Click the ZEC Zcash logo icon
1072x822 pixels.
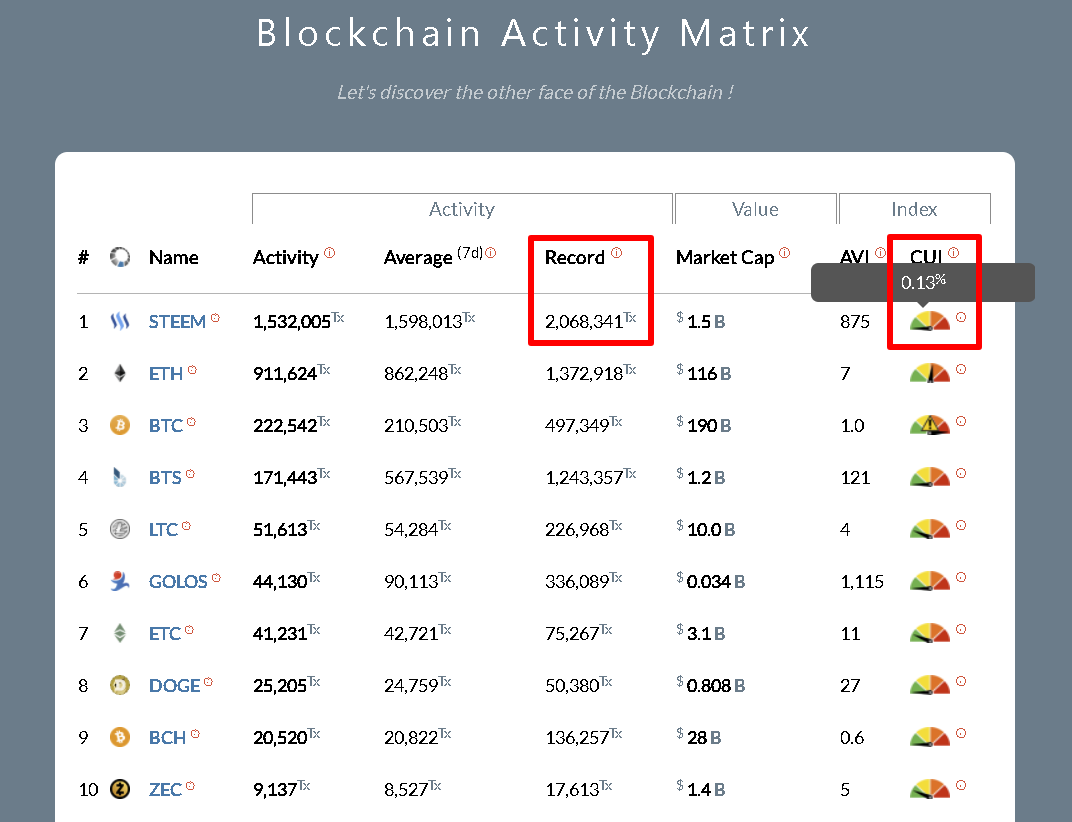coord(120,789)
